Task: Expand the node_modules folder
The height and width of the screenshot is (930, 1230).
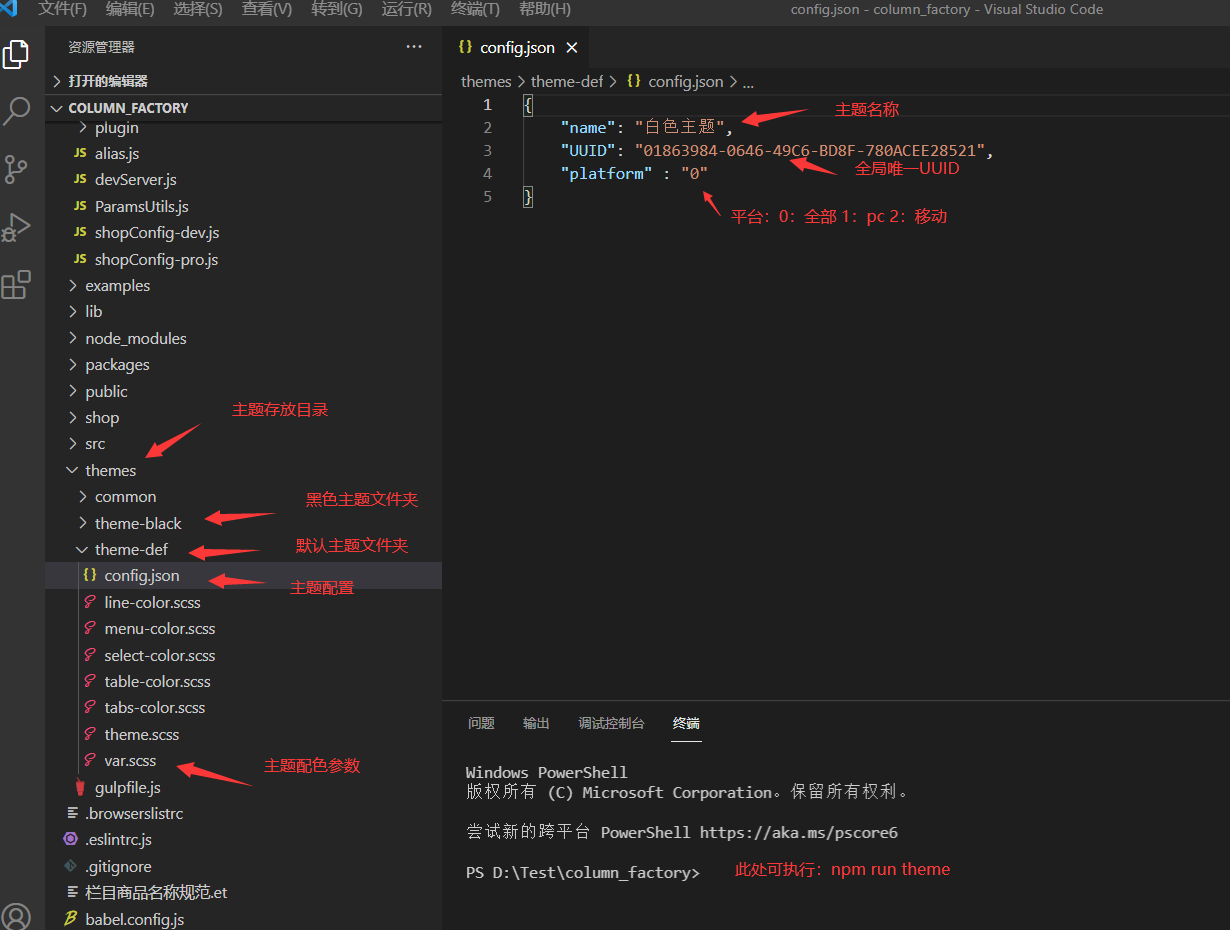Action: [x=135, y=338]
